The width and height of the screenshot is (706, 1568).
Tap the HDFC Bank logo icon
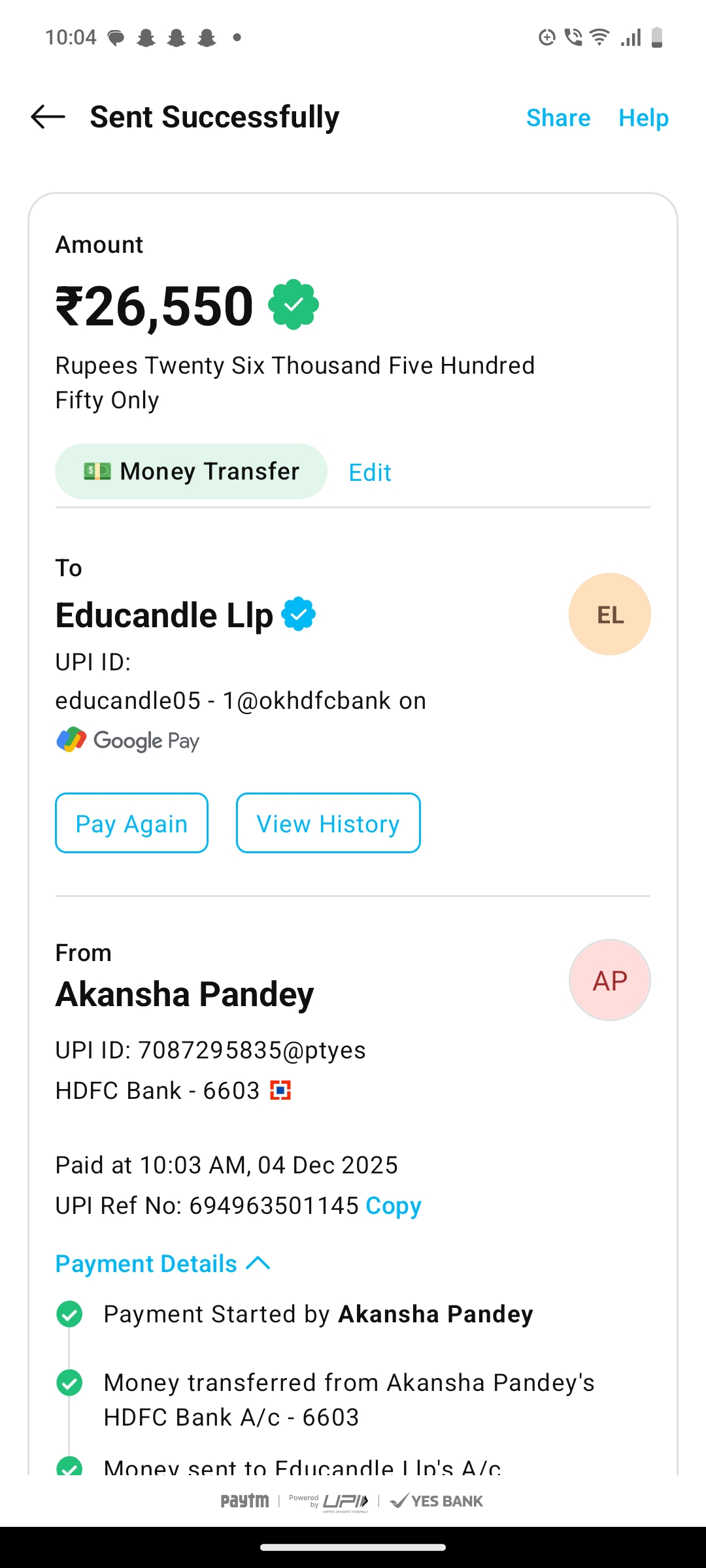coord(280,1090)
